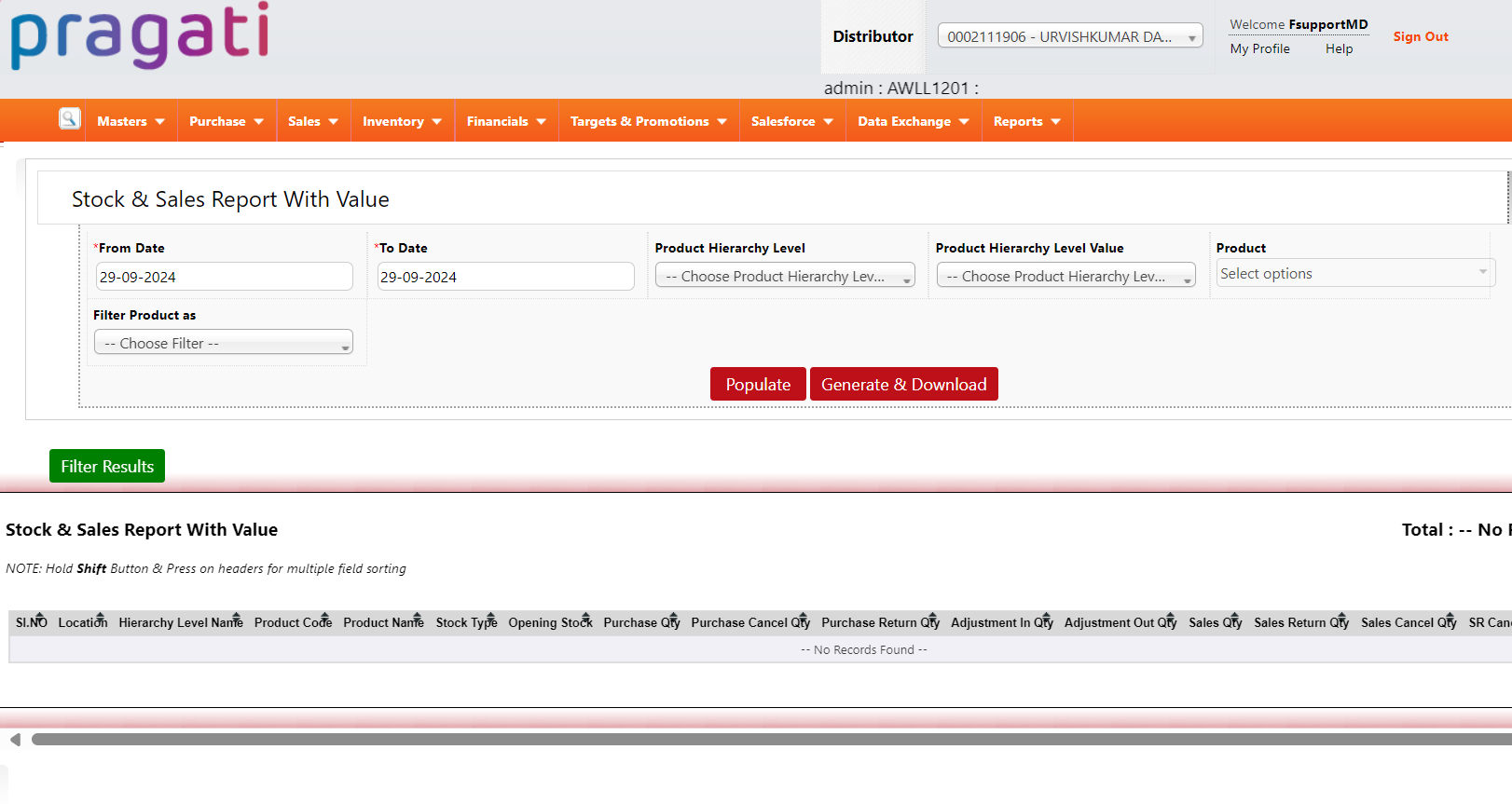Screen dimensions: 1512x804
Task: Click the Generate & Download button
Action: tap(903, 384)
